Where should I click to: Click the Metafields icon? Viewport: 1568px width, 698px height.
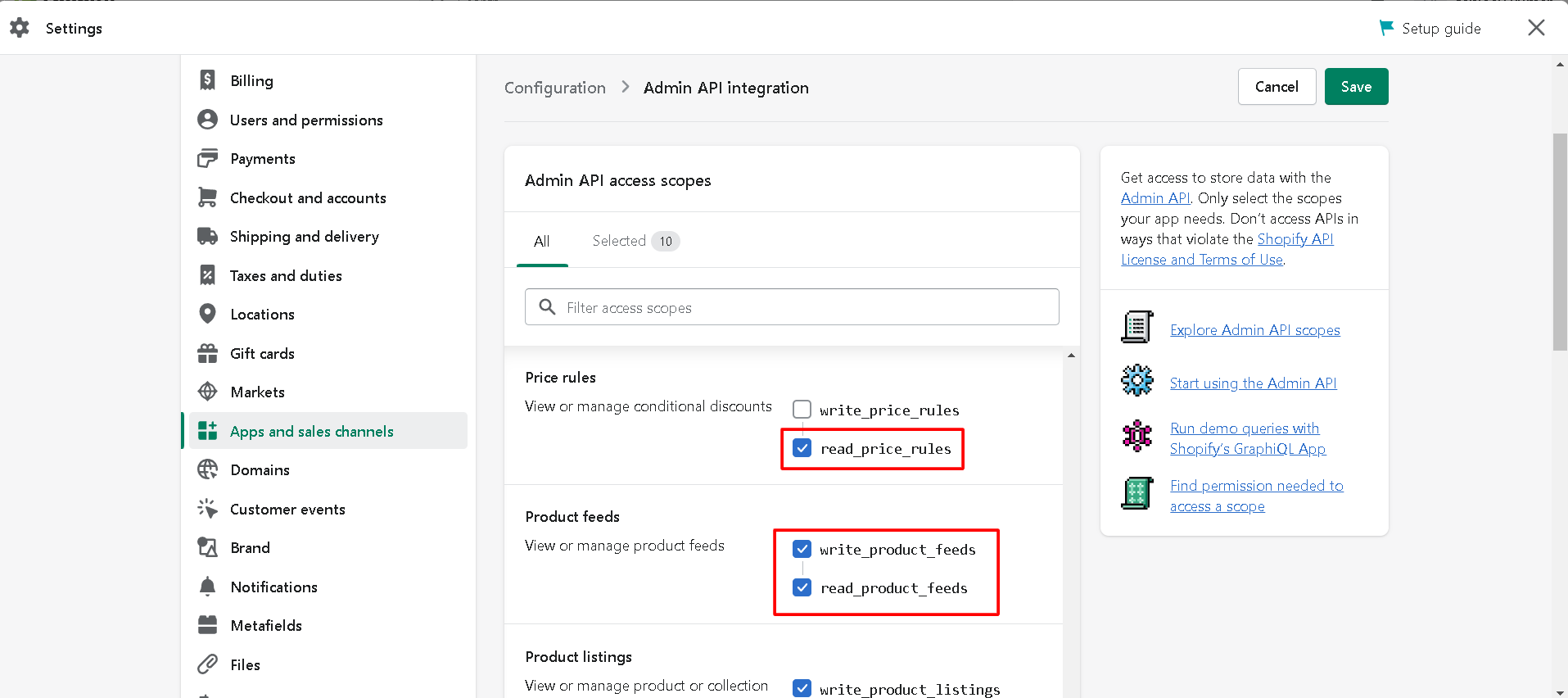(208, 625)
